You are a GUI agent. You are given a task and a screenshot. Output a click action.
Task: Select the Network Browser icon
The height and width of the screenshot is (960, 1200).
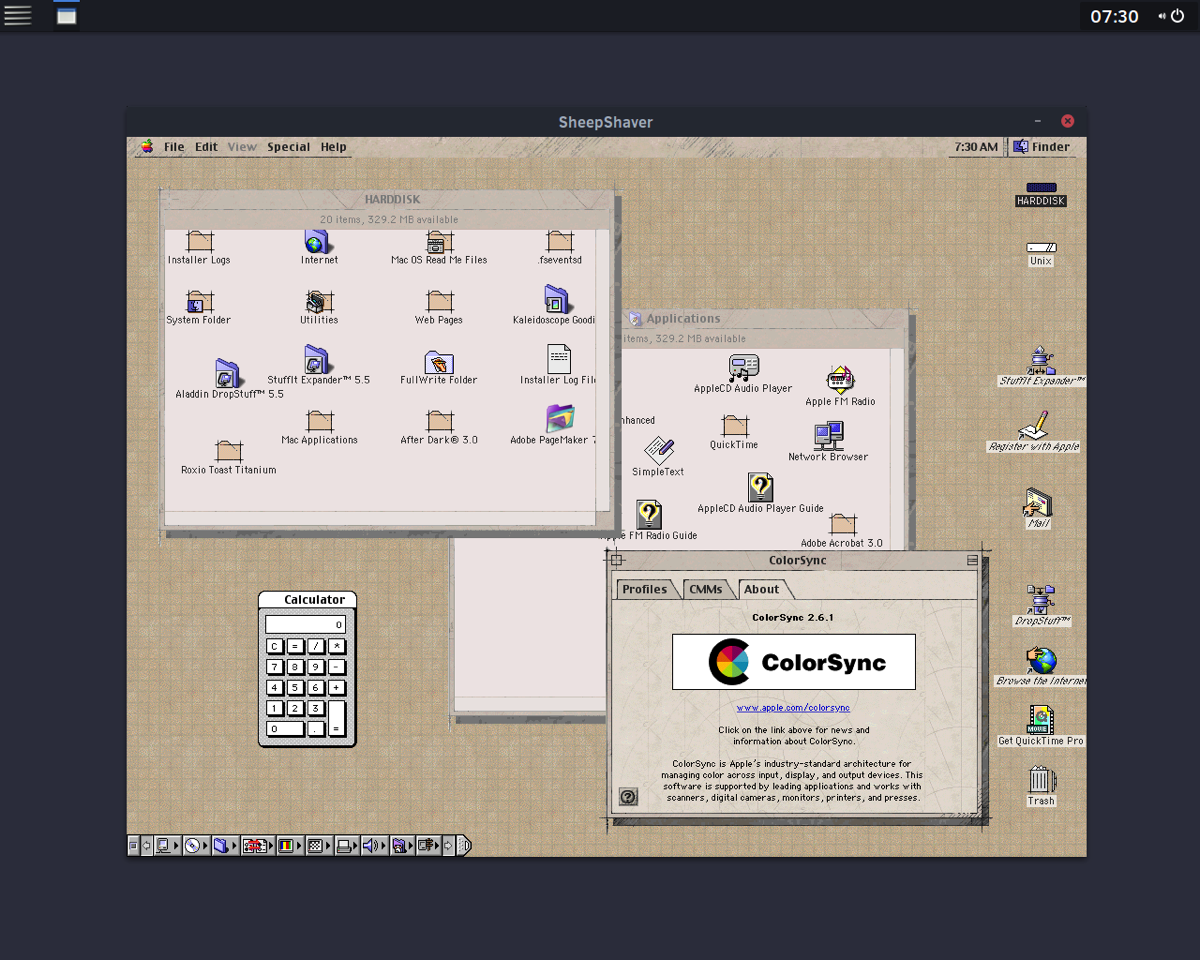pyautogui.click(x=828, y=435)
